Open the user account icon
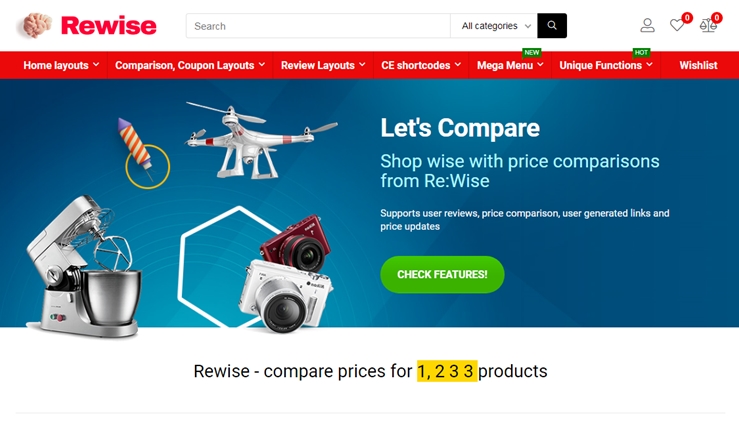This screenshot has width=739, height=430. tap(648, 25)
